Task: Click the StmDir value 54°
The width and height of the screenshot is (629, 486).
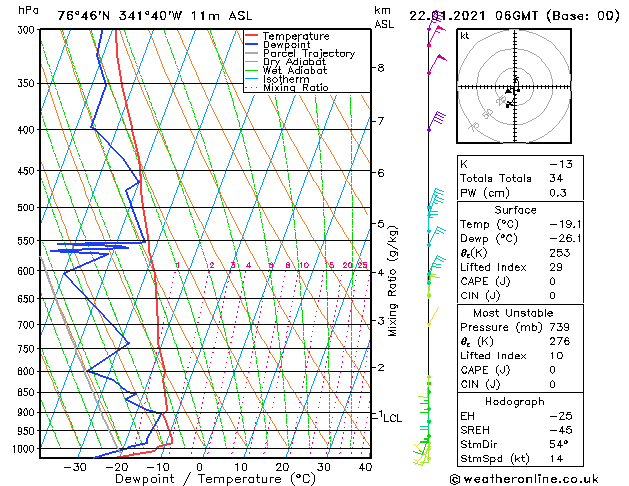Action: point(559,445)
